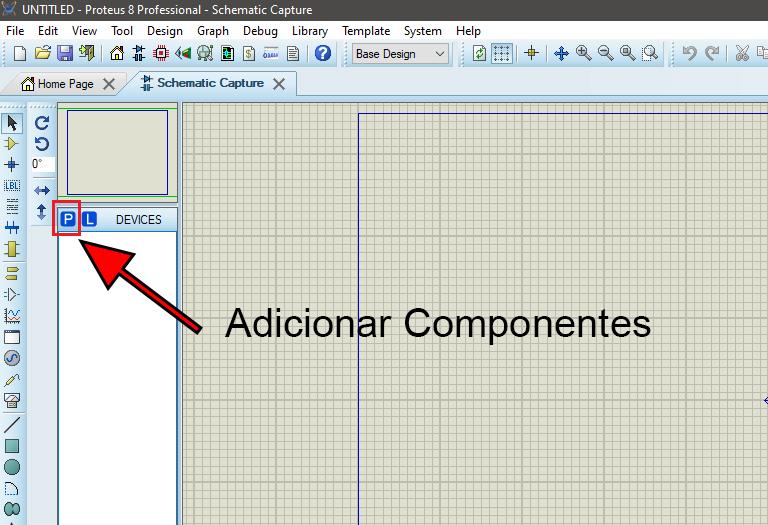
Task: Click the Redo arrow icon
Action: coord(712,53)
